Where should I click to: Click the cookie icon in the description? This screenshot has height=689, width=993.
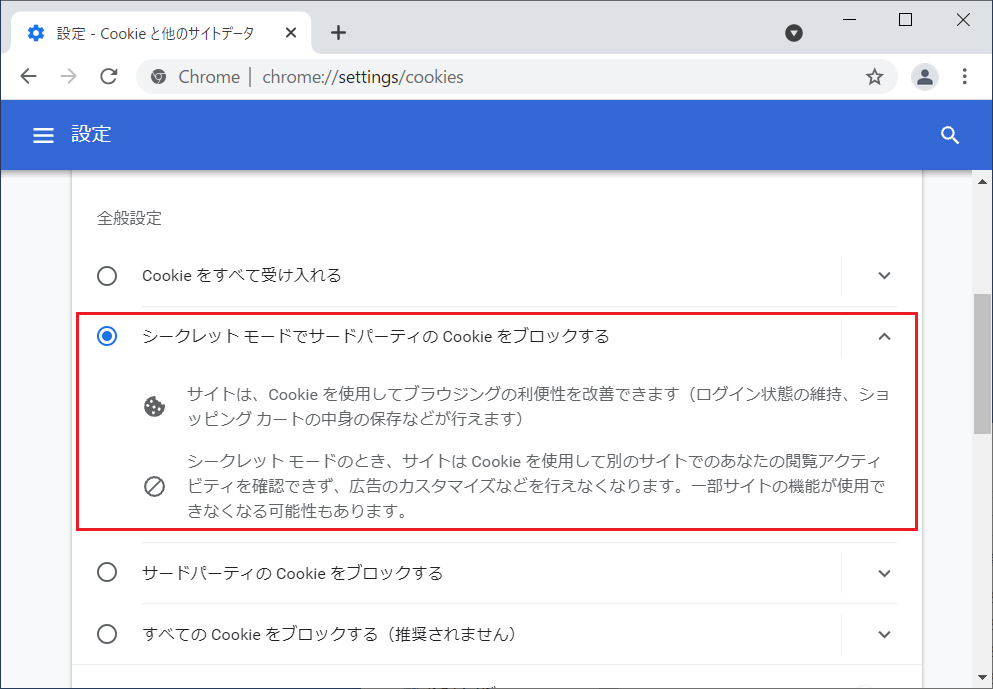155,407
